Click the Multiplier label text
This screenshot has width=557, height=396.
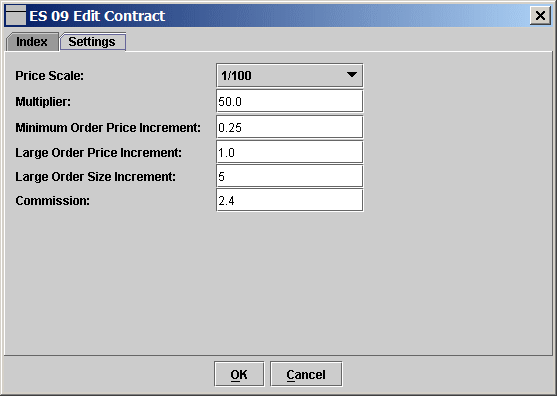43,102
